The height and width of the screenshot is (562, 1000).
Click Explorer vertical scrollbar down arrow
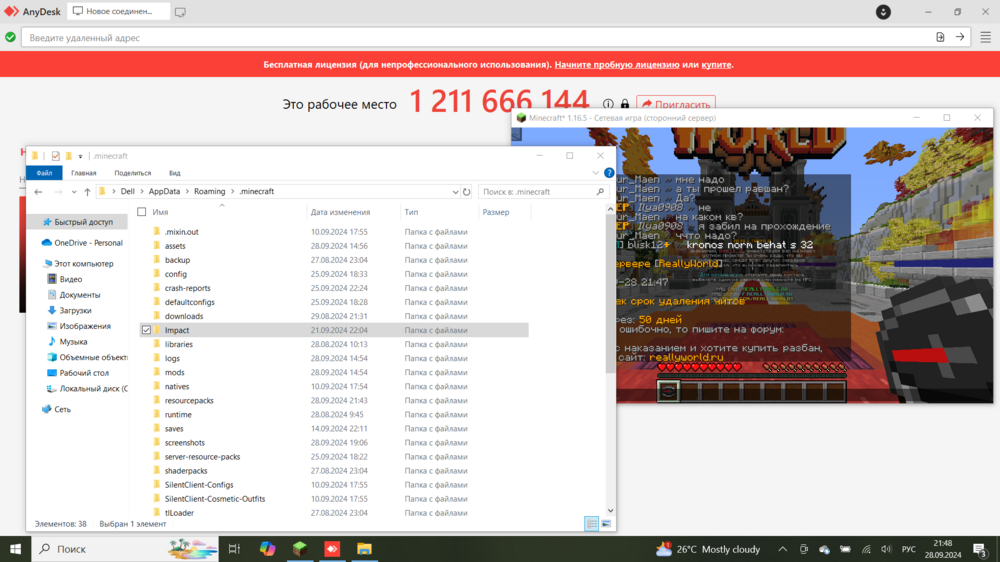tap(610, 510)
